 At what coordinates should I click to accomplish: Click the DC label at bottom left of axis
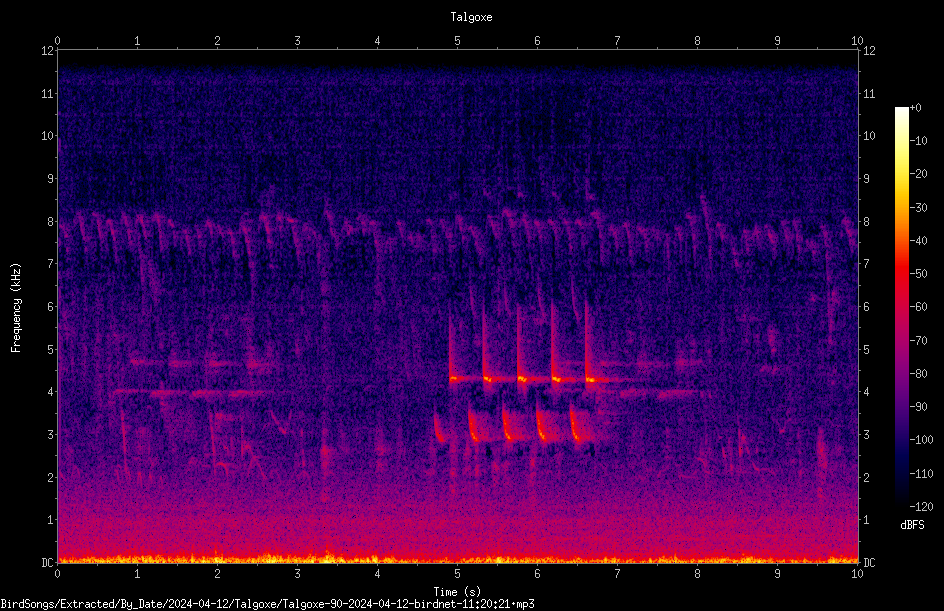(48, 563)
